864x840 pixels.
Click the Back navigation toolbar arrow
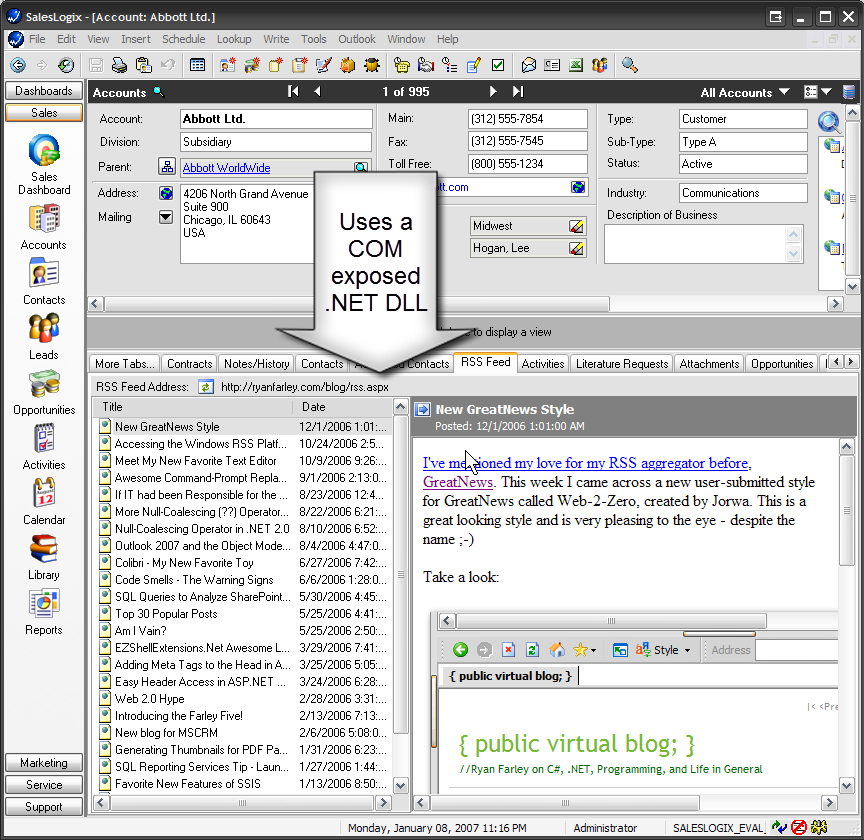click(18, 65)
